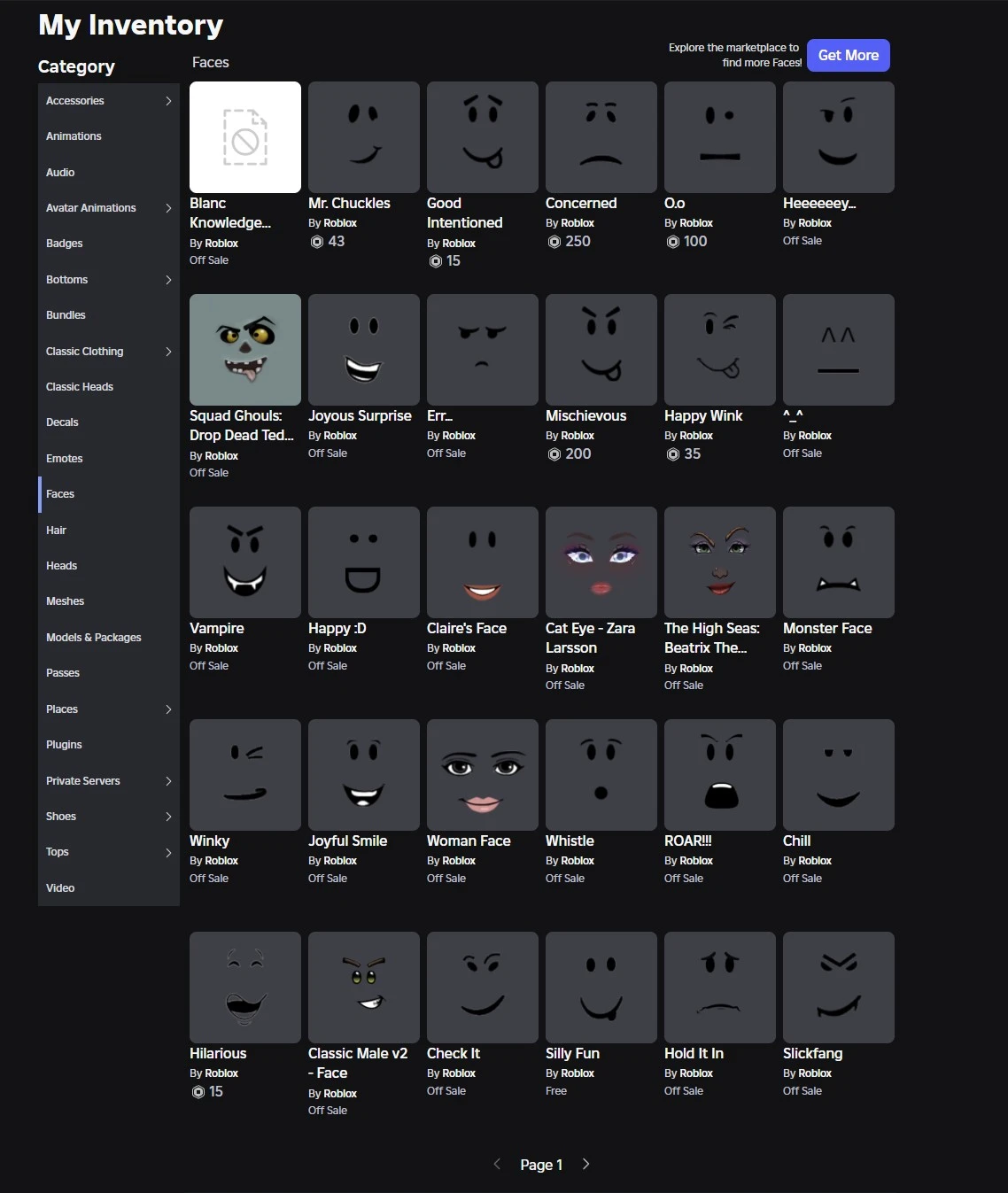Open the Passes category

[x=109, y=673]
